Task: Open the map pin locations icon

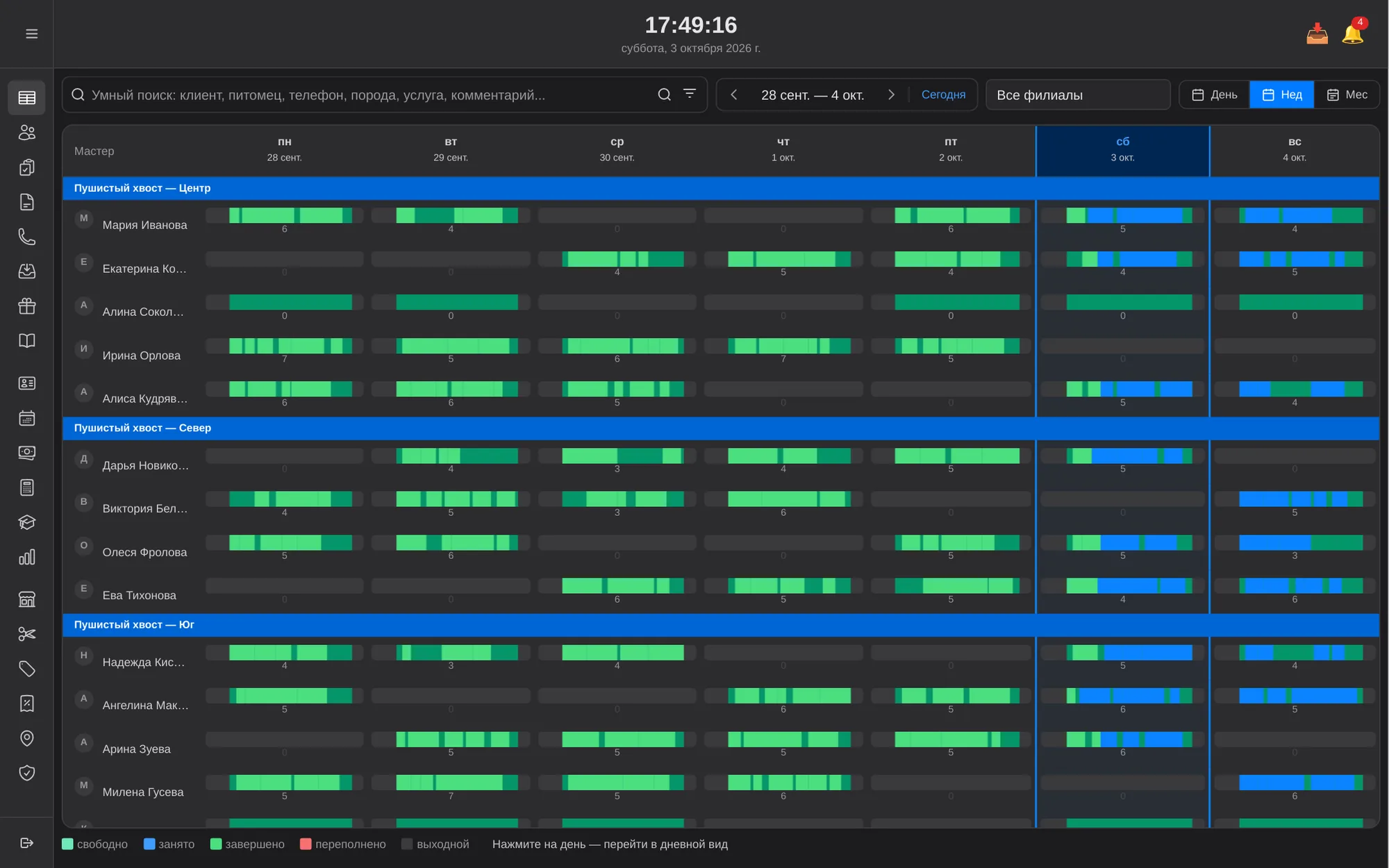Action: 27,738
